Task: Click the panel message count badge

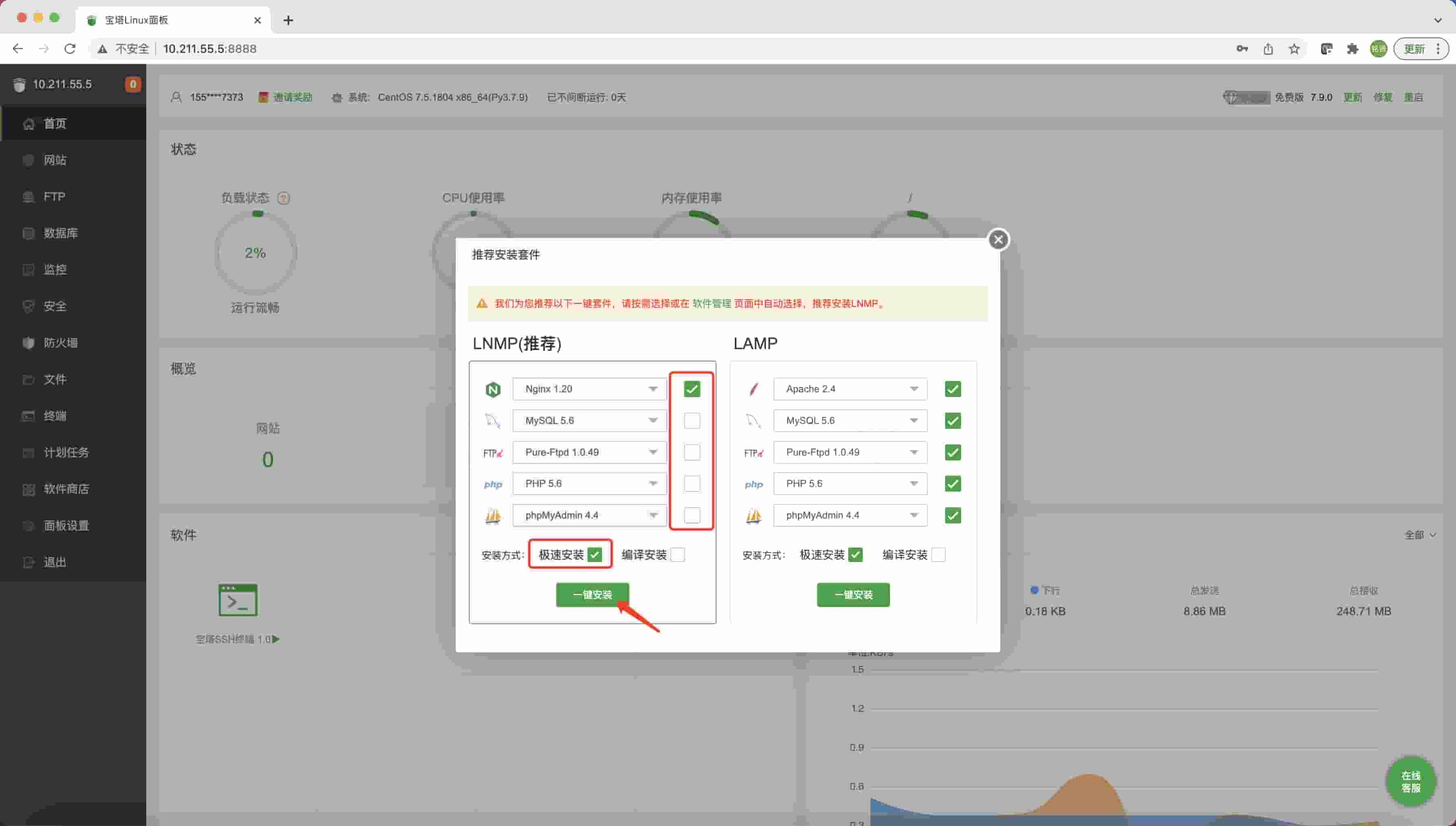Action: click(133, 84)
